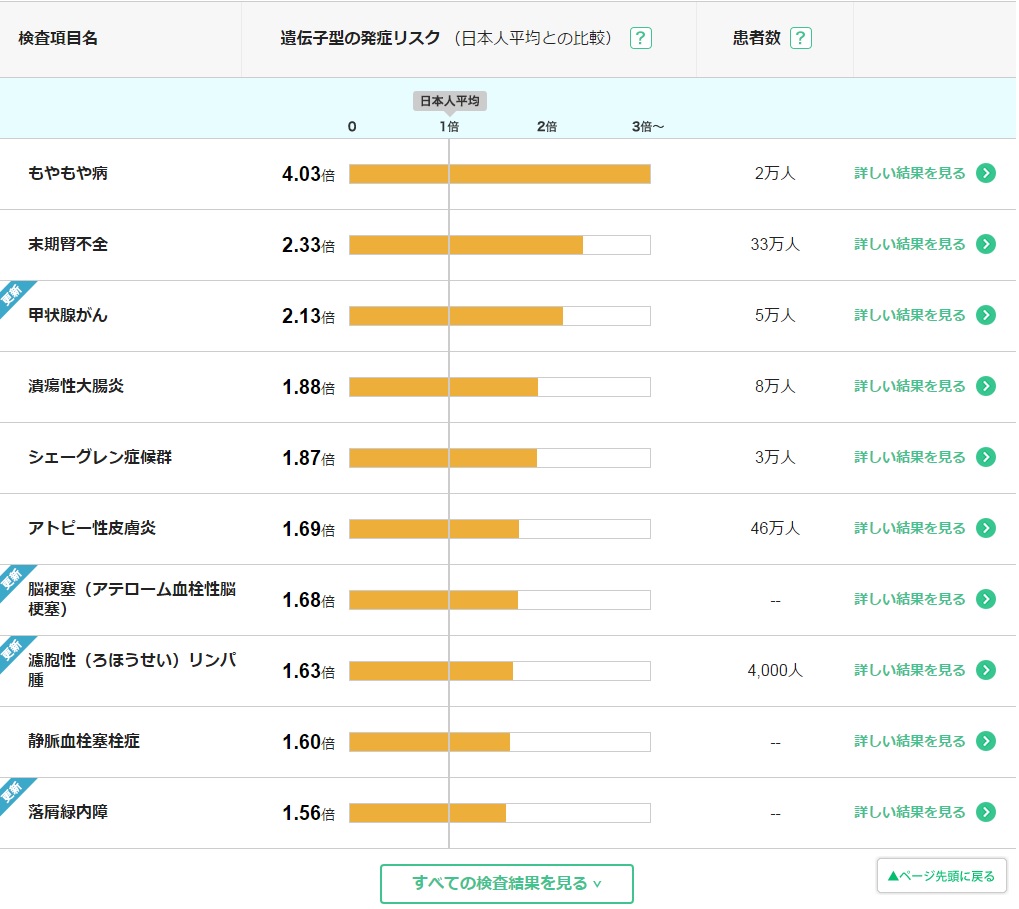Click the green arrow icon for もやもや病
1019x909 pixels.
(x=987, y=173)
